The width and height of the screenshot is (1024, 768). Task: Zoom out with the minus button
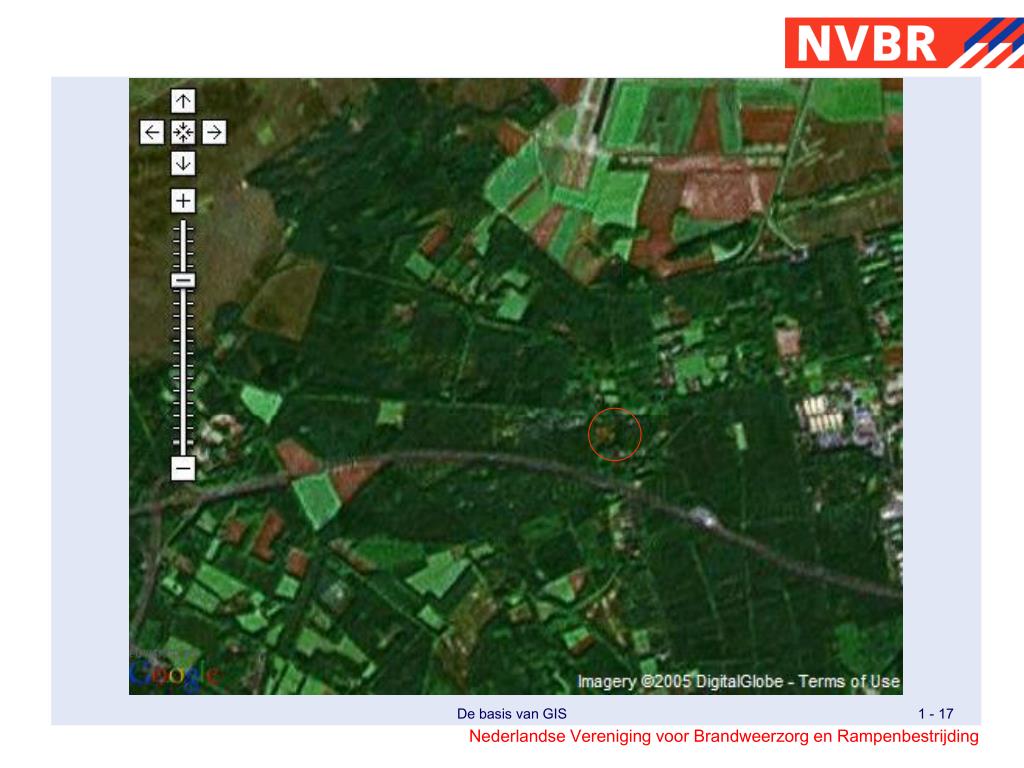pyautogui.click(x=183, y=468)
